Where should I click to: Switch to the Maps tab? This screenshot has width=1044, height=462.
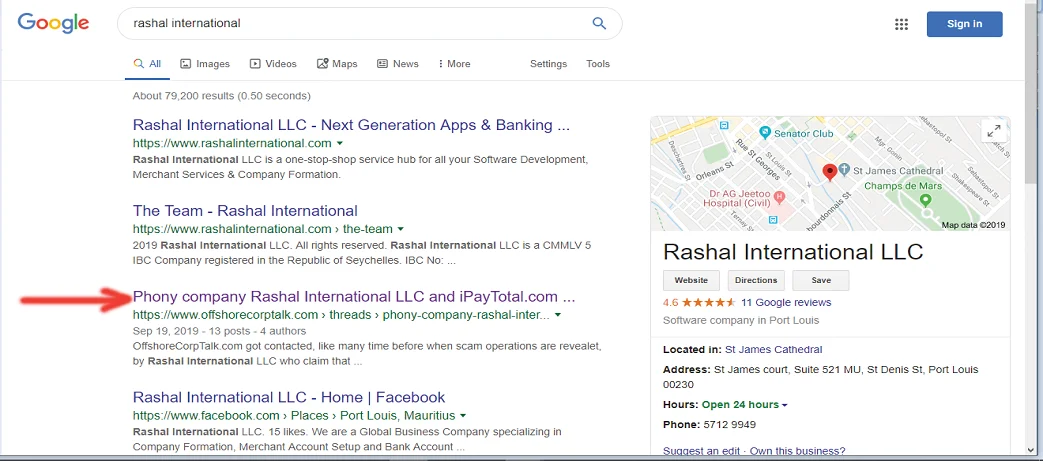click(x=337, y=64)
